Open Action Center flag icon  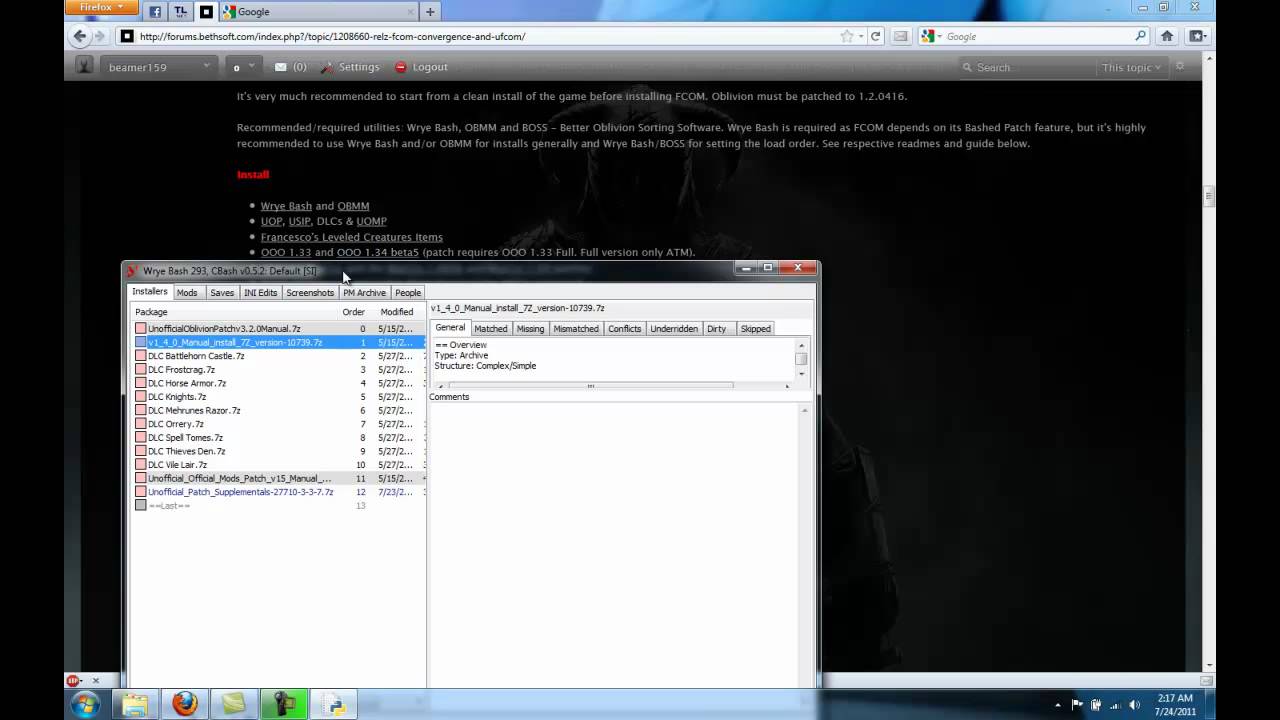coord(1077,705)
